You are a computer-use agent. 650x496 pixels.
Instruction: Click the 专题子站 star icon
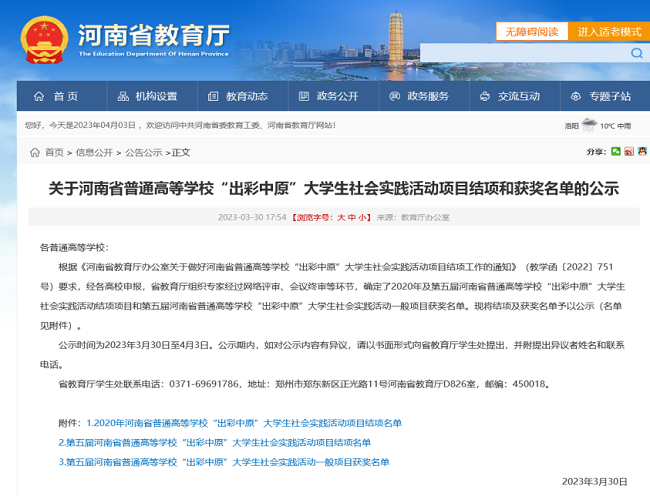575,96
